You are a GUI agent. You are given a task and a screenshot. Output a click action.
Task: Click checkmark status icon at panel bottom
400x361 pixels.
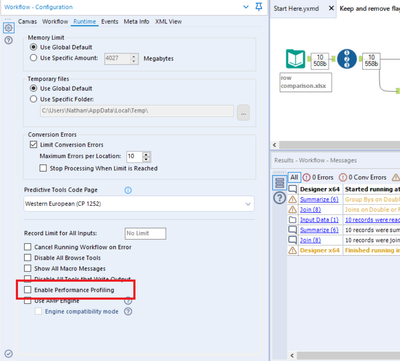[9, 354]
